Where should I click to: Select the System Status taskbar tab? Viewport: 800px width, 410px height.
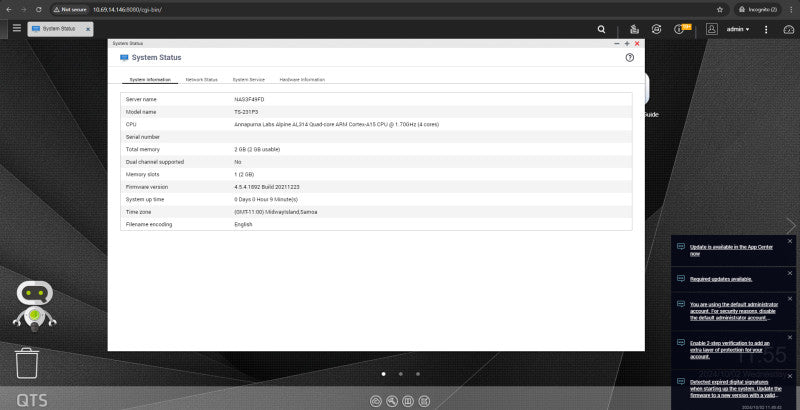tap(60, 29)
